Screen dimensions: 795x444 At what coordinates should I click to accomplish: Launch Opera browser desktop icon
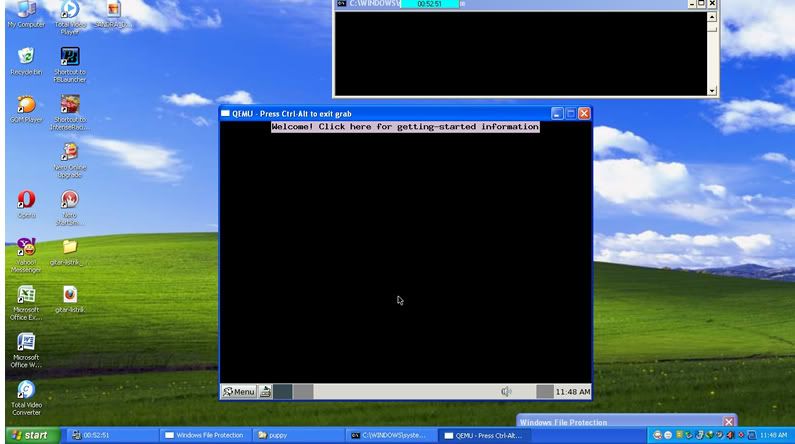26,204
